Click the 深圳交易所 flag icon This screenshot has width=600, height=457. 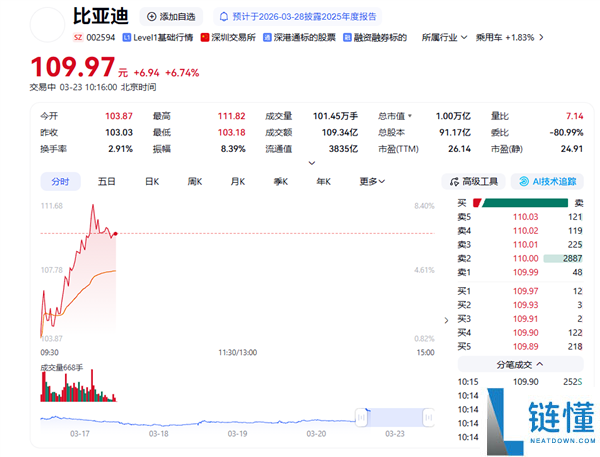pyautogui.click(x=205, y=38)
